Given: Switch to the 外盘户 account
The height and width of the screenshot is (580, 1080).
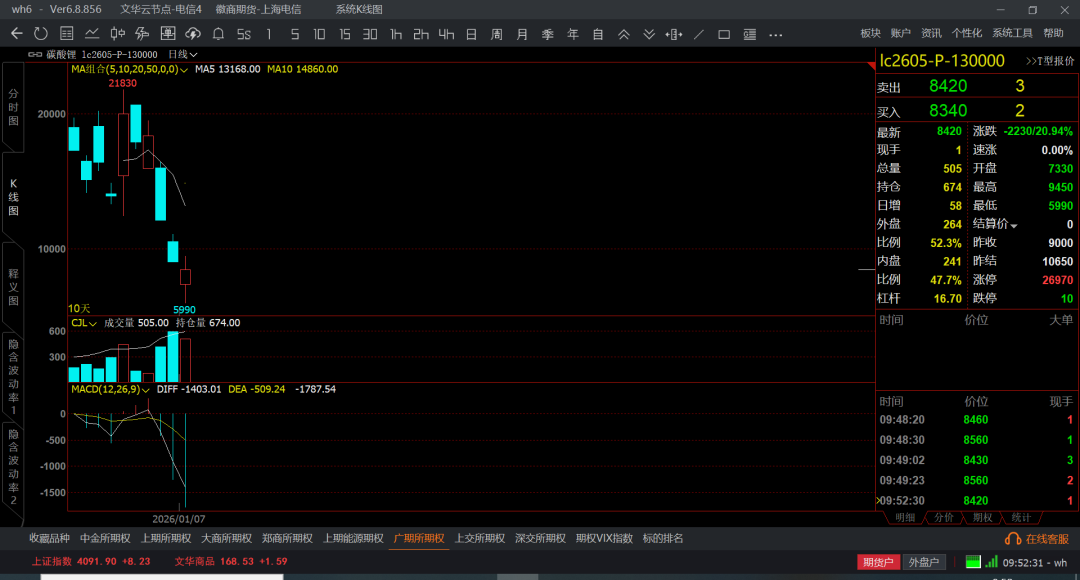Looking at the screenshot, I should 923,562.
